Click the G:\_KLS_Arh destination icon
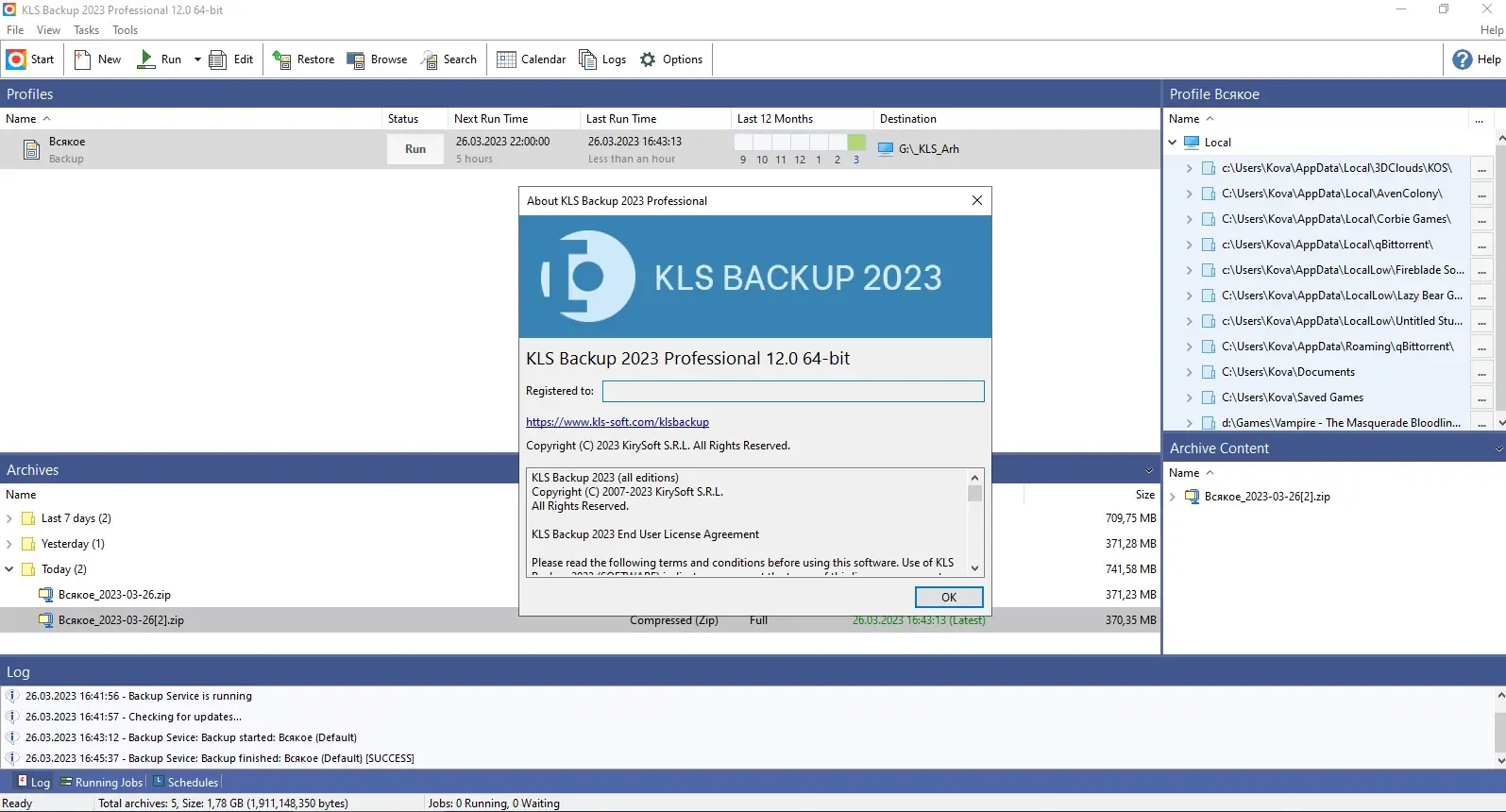 (886, 149)
